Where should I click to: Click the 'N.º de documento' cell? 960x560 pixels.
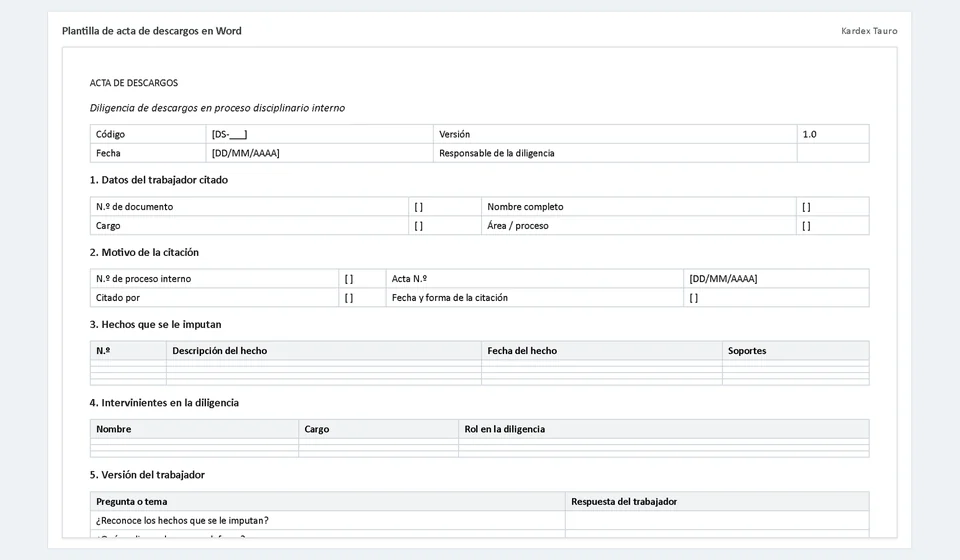tap(249, 207)
